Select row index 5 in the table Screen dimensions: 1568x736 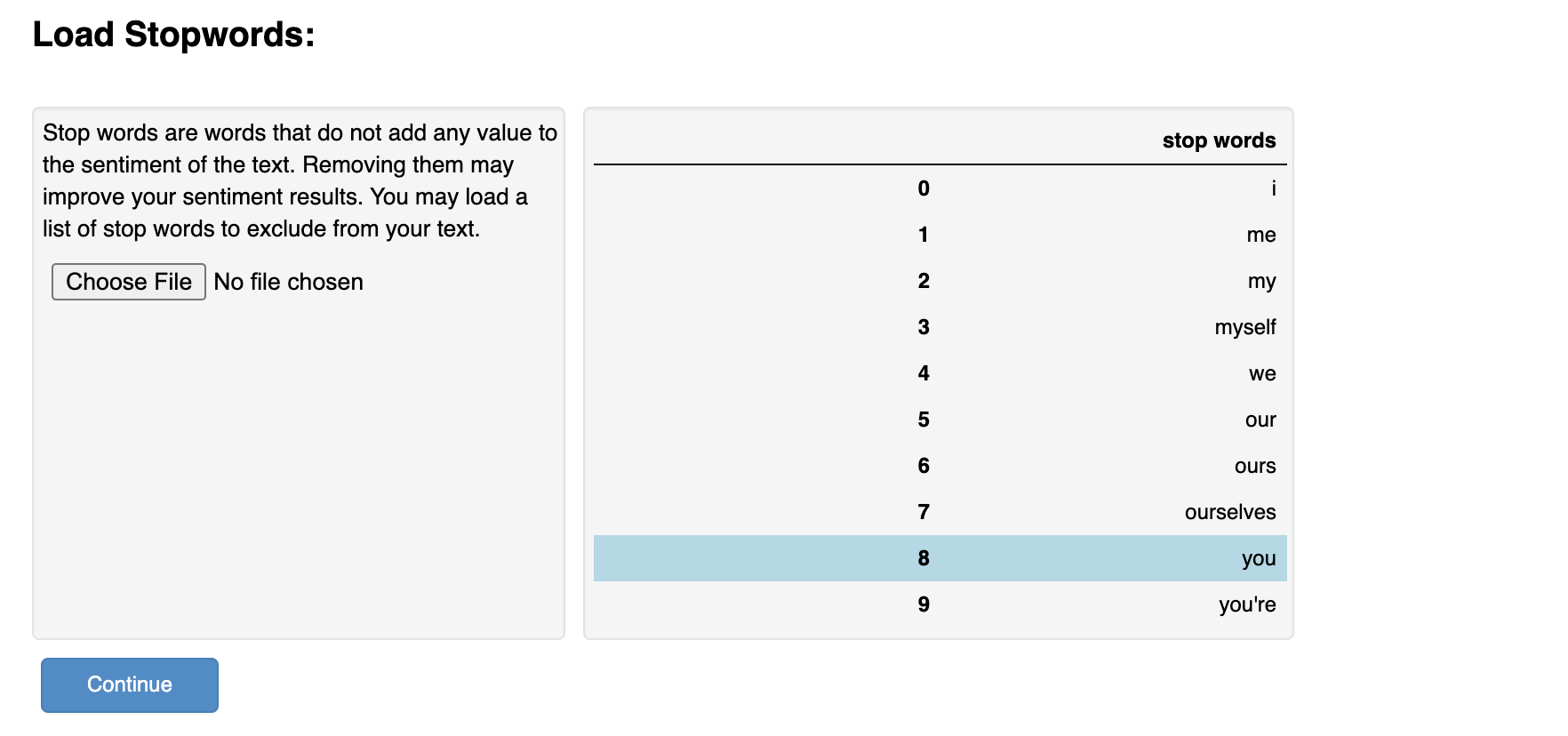(924, 420)
